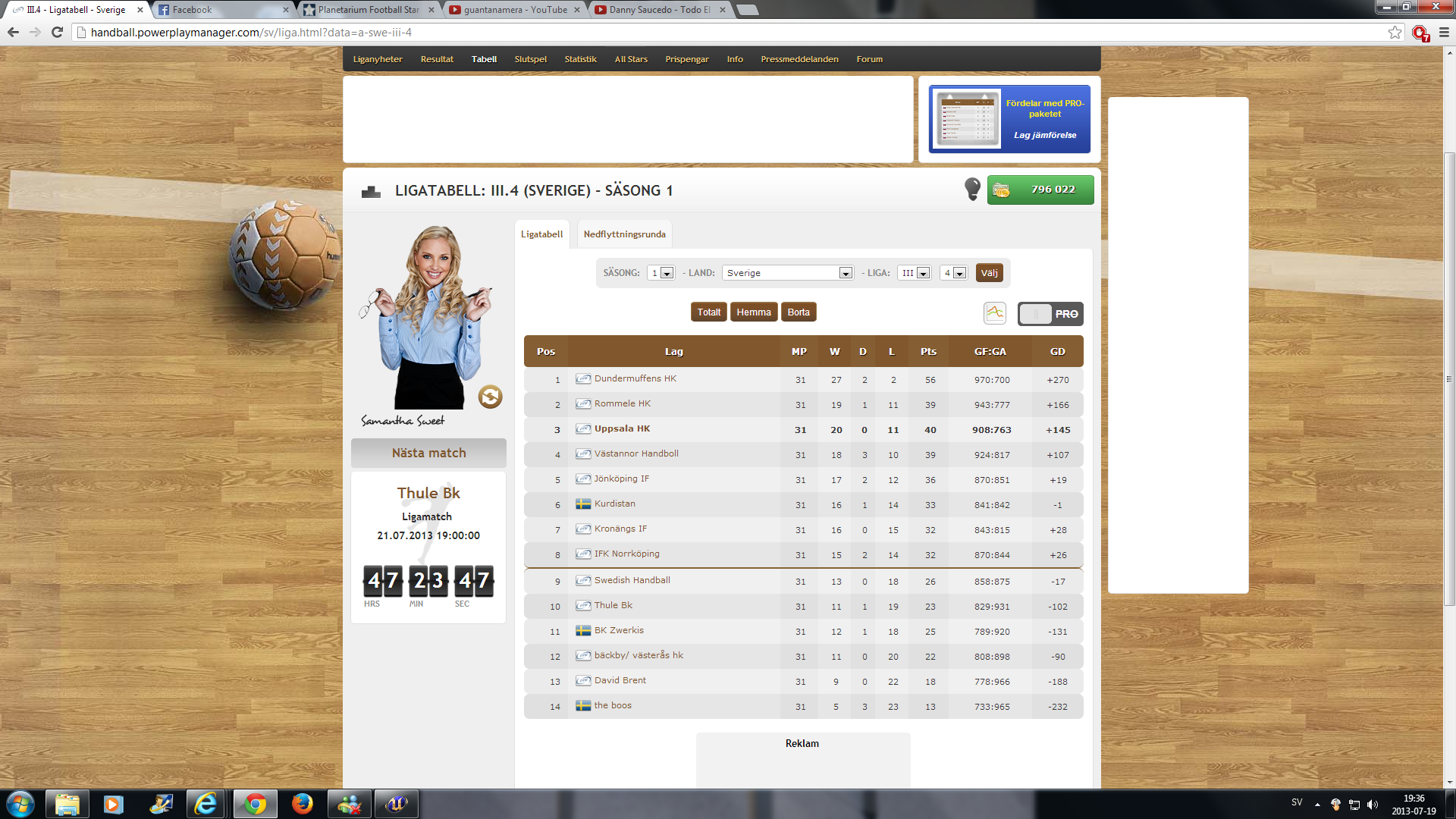Open the Forum menu item
This screenshot has width=1456, height=819.
869,59
